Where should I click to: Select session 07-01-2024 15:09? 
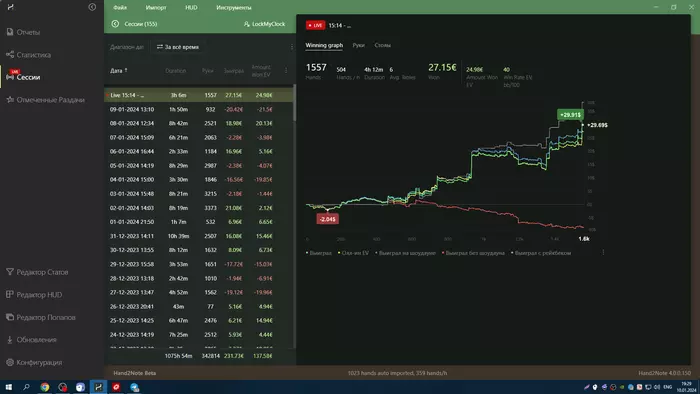click(x=199, y=137)
